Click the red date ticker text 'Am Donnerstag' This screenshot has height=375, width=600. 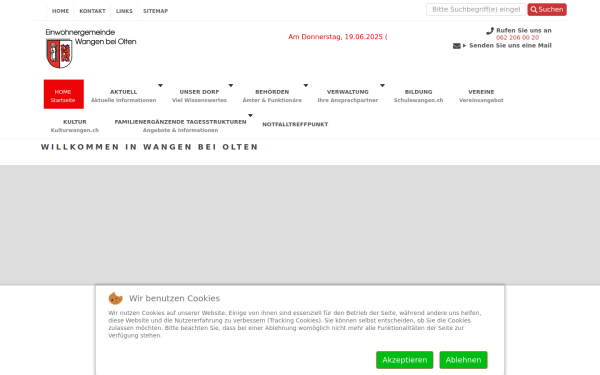[338, 37]
